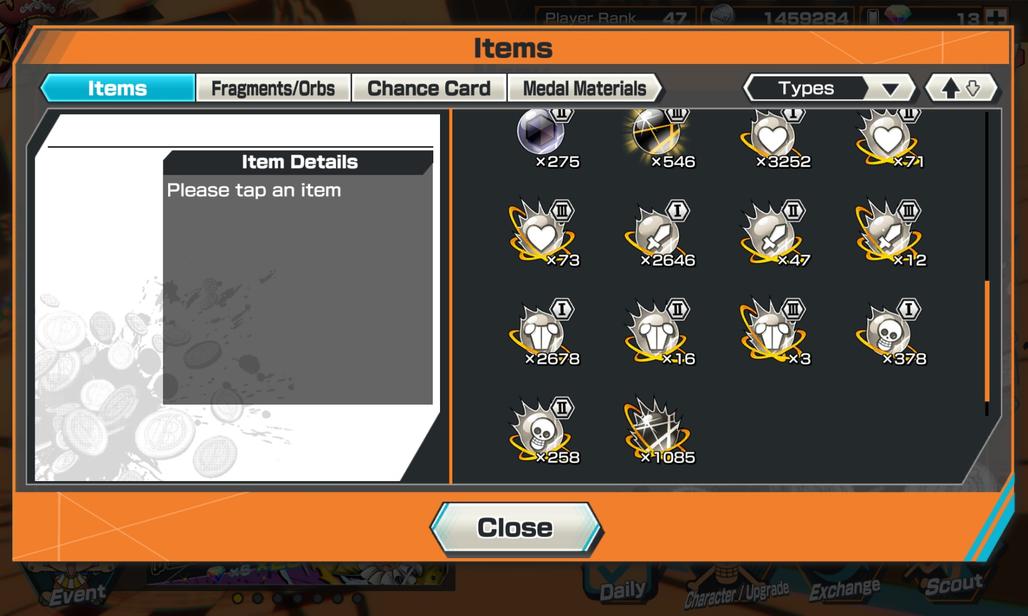Image resolution: width=1028 pixels, height=616 pixels.
Task: Select the armor tier III item x3
Action: tap(777, 332)
